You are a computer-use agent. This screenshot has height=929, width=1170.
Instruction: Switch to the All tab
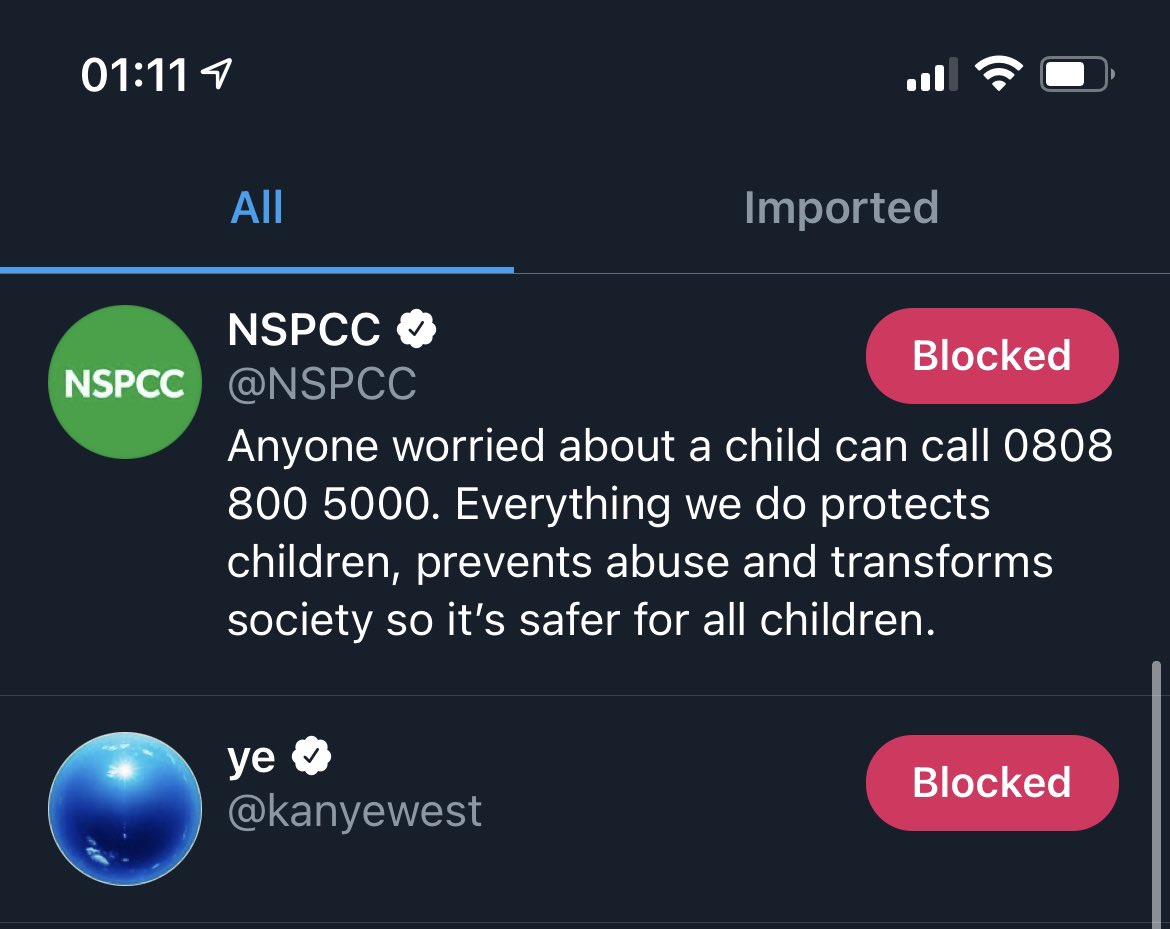(x=257, y=208)
